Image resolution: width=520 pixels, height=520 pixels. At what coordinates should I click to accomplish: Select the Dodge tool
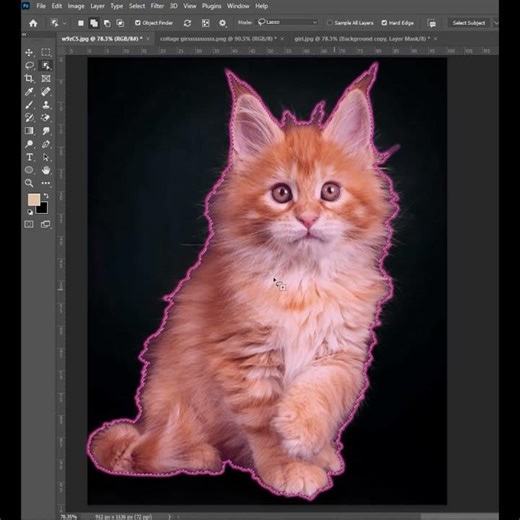(29, 144)
